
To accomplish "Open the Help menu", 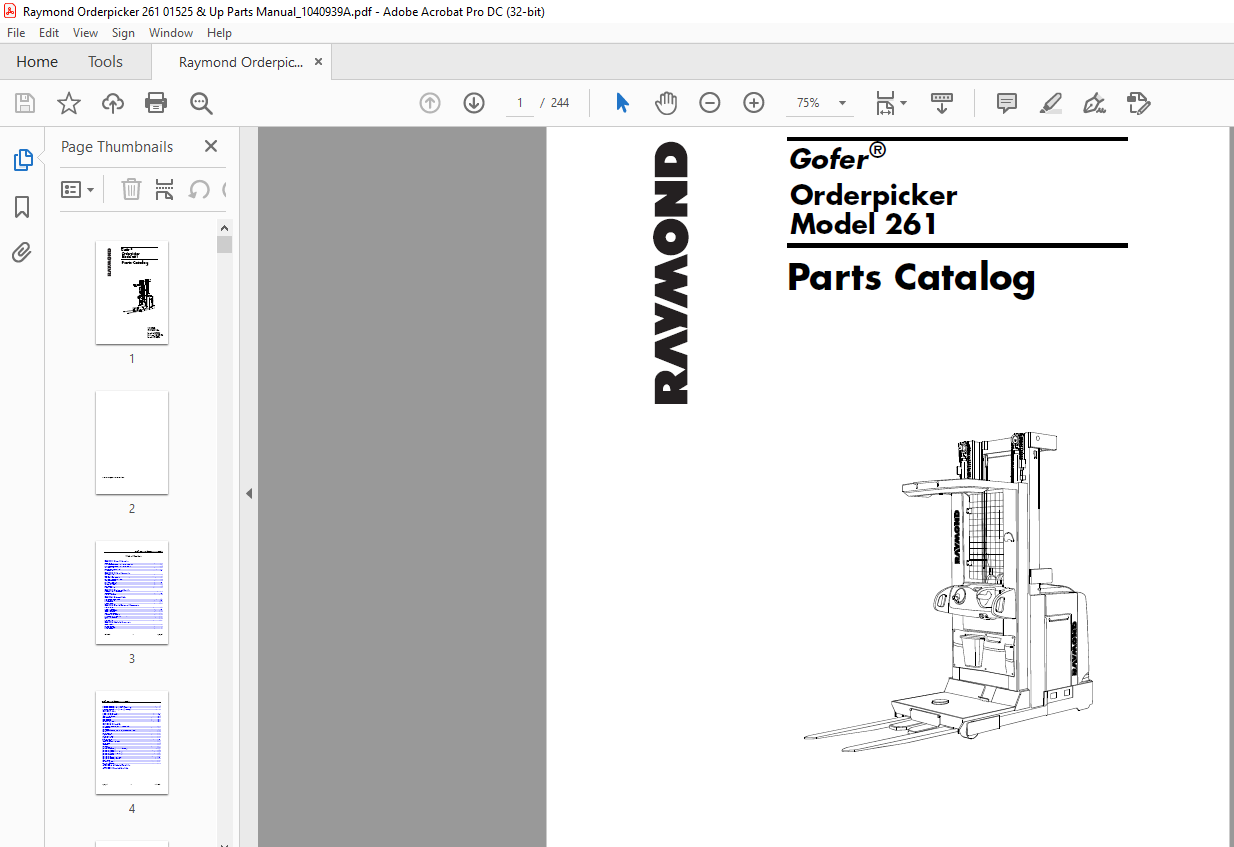I will [219, 33].
